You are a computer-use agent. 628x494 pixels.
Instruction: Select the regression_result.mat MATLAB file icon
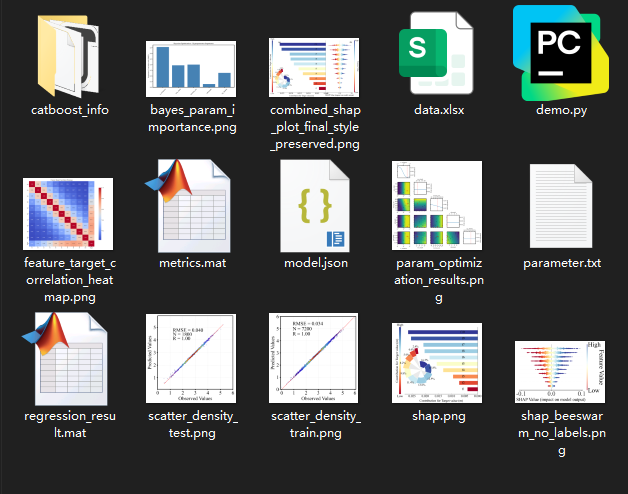(65, 359)
